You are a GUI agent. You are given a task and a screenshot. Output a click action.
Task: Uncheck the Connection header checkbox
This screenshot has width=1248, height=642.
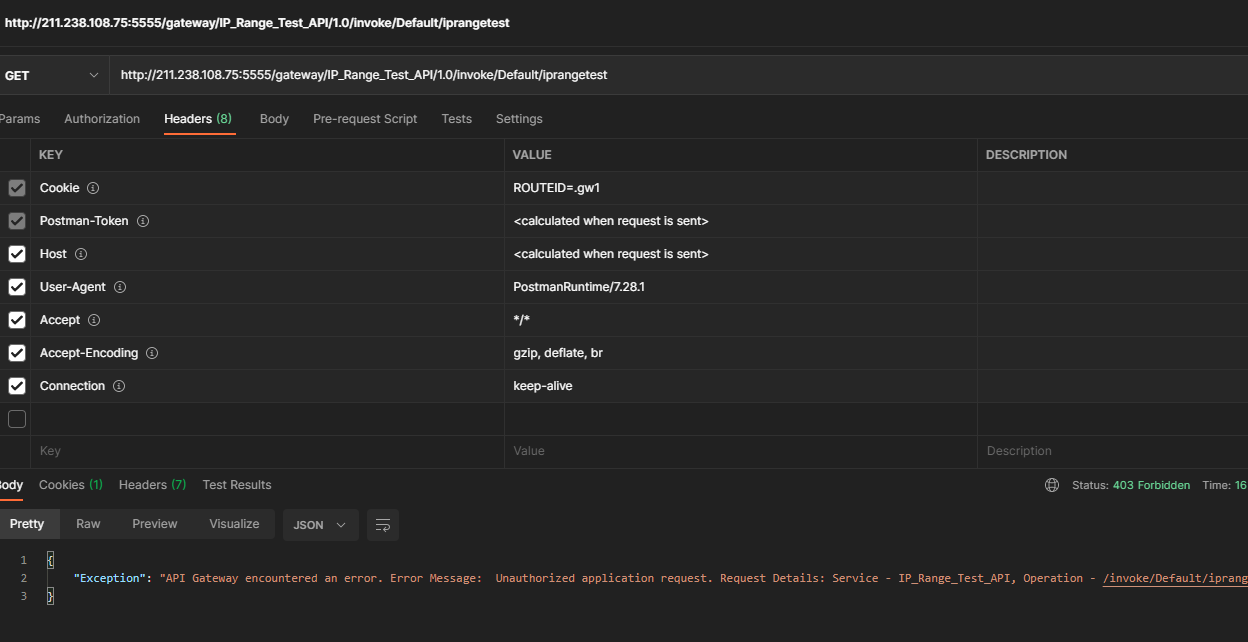point(17,386)
